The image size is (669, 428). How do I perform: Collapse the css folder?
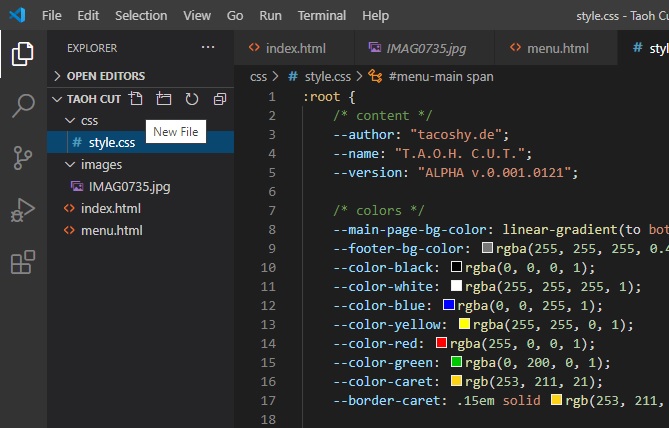coord(89,120)
